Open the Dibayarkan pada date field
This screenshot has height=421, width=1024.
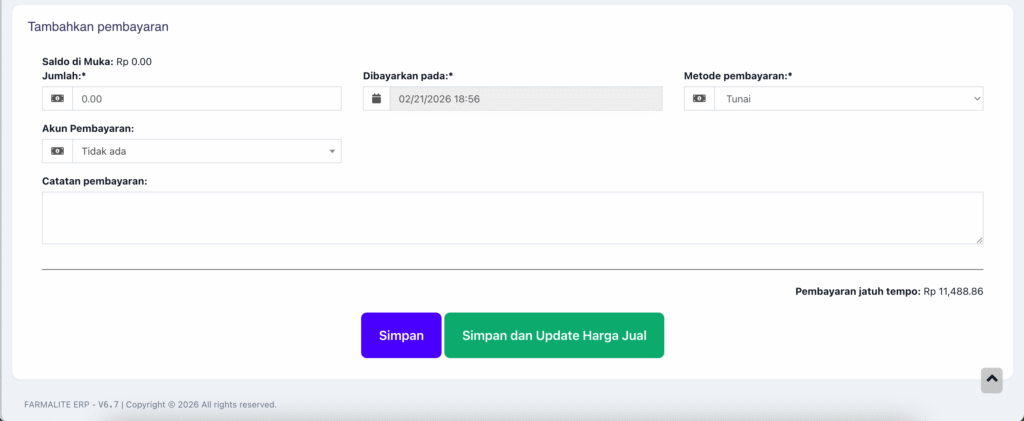point(525,99)
